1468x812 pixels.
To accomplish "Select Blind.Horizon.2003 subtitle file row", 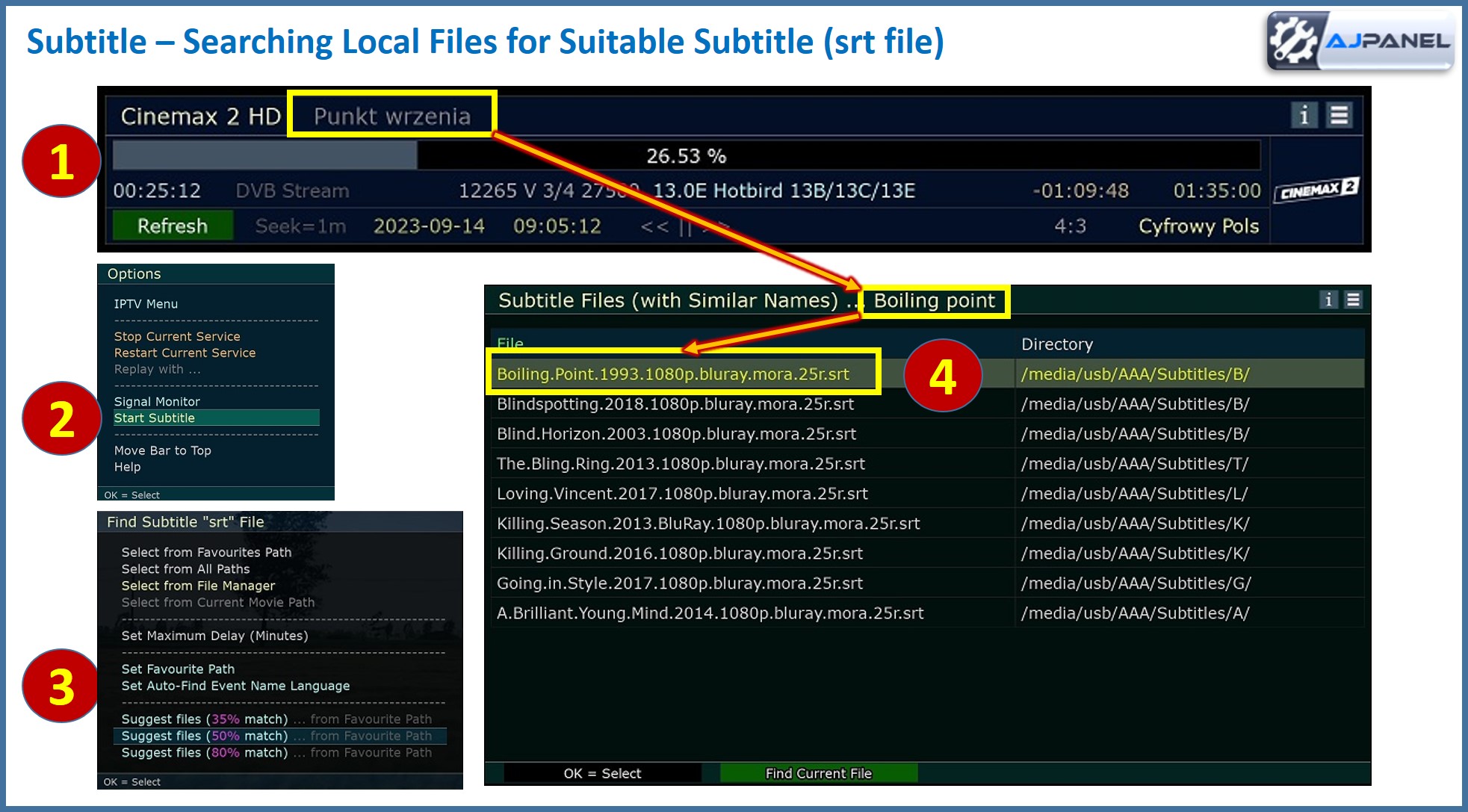I will tap(676, 434).
